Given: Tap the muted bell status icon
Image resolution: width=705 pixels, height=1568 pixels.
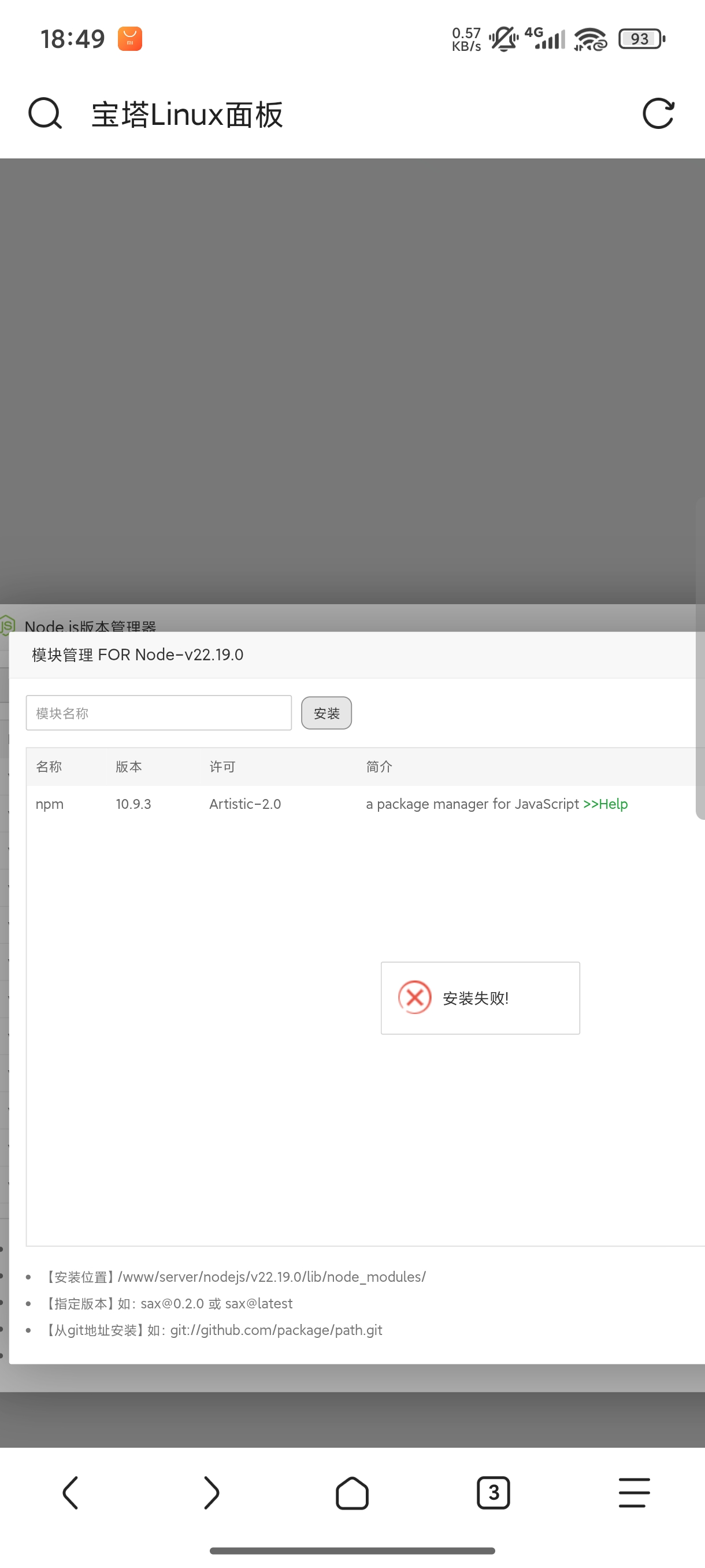Looking at the screenshot, I should pyautogui.click(x=504, y=39).
